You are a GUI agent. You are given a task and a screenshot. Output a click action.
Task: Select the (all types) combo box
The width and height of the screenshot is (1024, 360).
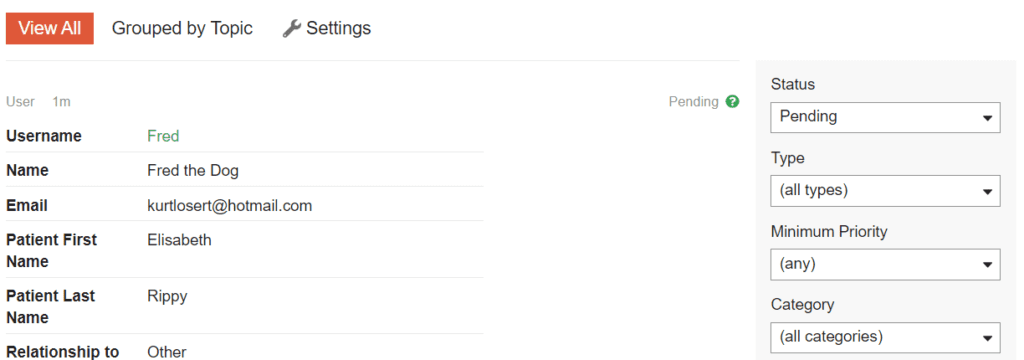[x=885, y=191]
